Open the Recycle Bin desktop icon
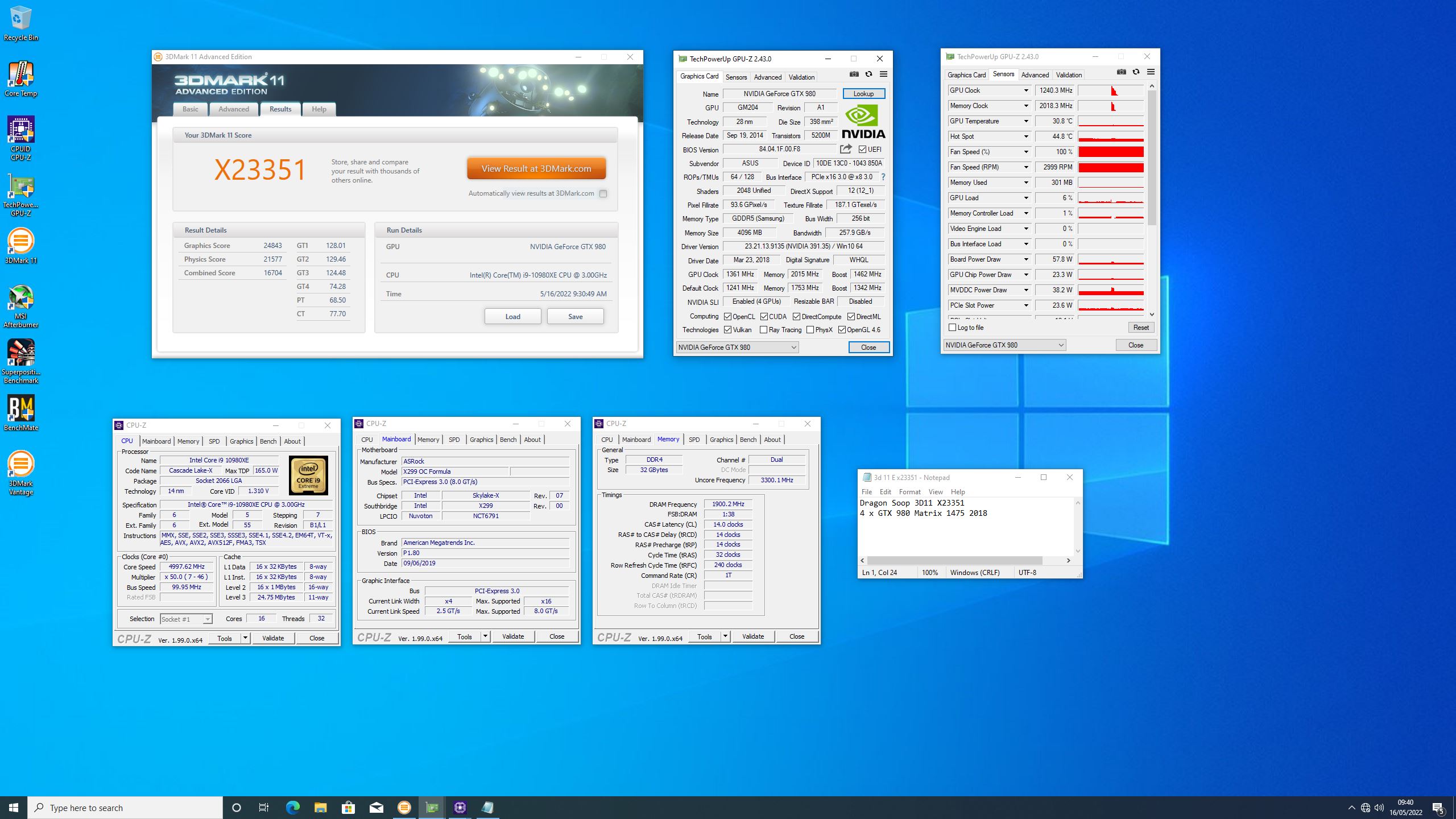Viewport: 1456px width, 819px height. [20, 24]
